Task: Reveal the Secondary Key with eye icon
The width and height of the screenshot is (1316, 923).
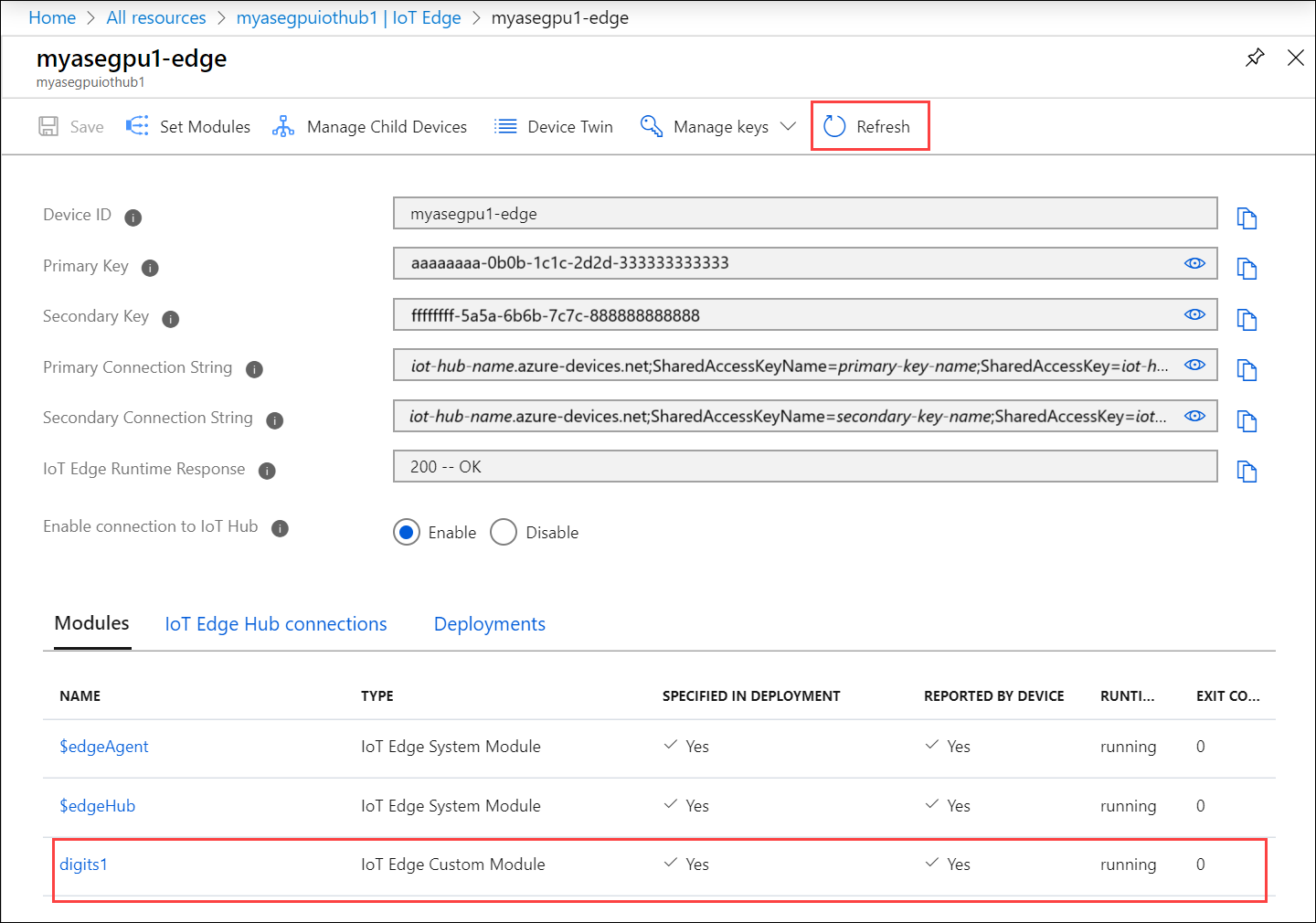Action: click(1194, 314)
